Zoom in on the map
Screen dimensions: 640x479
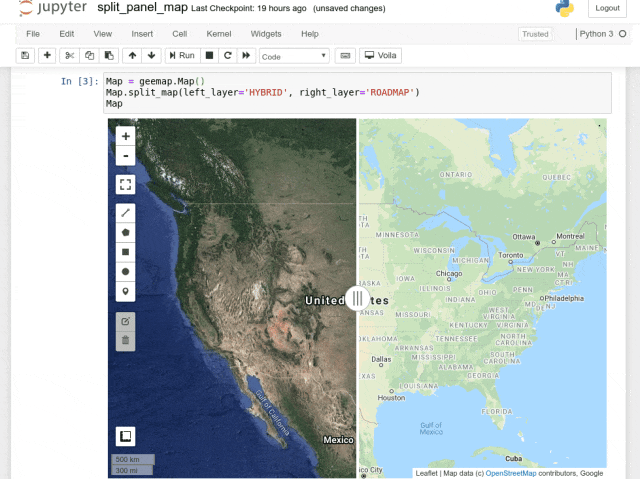click(x=125, y=137)
